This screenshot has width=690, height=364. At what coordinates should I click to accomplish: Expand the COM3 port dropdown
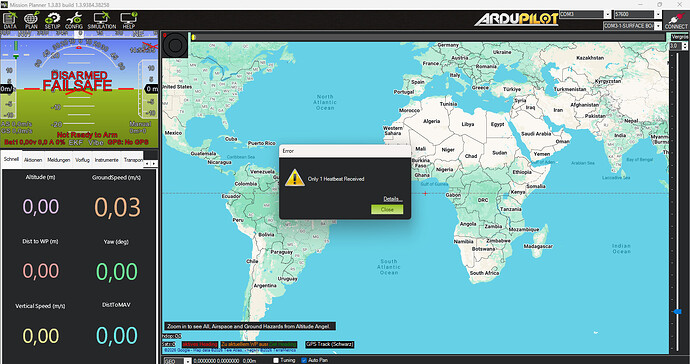coord(607,15)
